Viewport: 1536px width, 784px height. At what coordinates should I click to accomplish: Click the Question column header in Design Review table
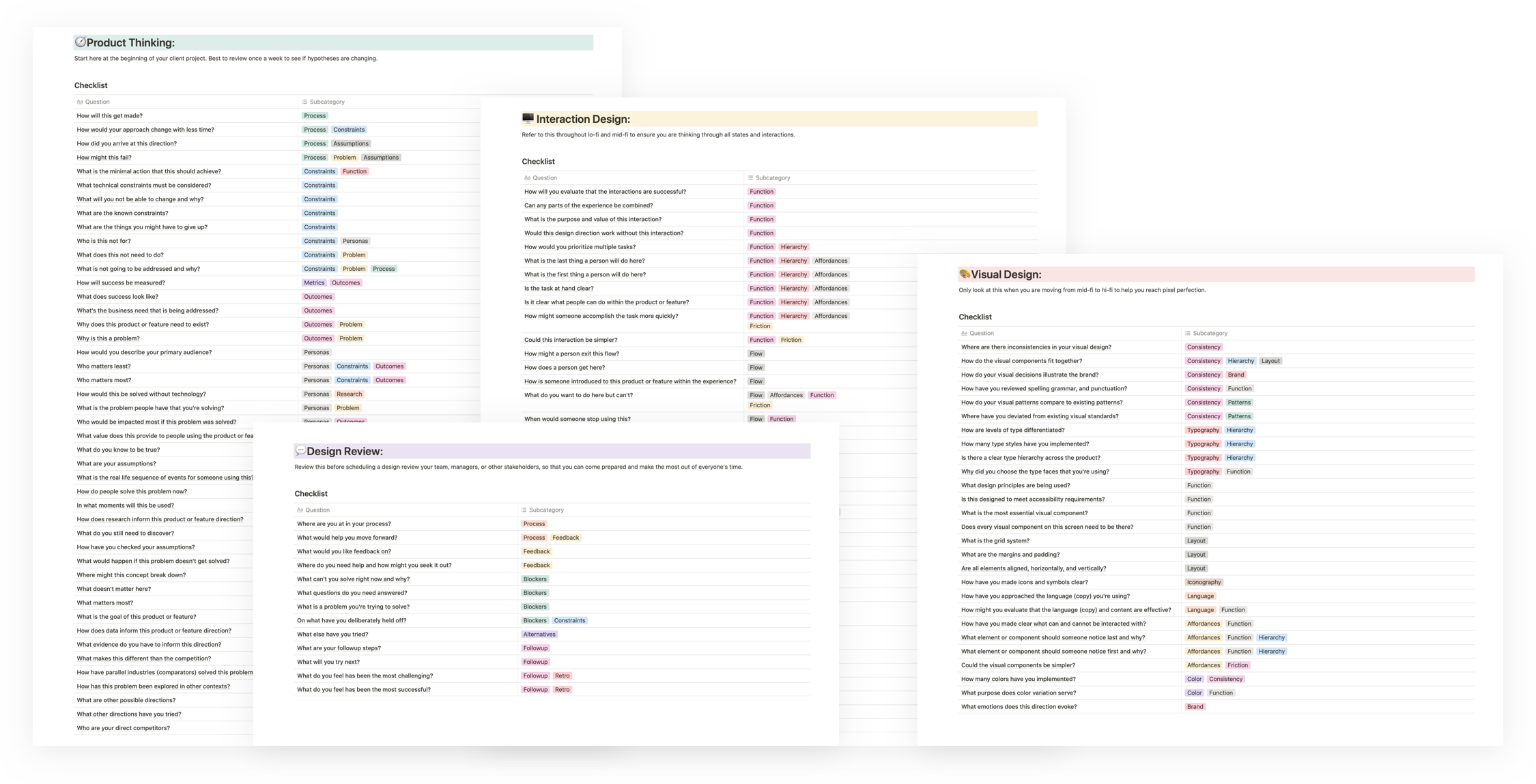pyautogui.click(x=313, y=510)
